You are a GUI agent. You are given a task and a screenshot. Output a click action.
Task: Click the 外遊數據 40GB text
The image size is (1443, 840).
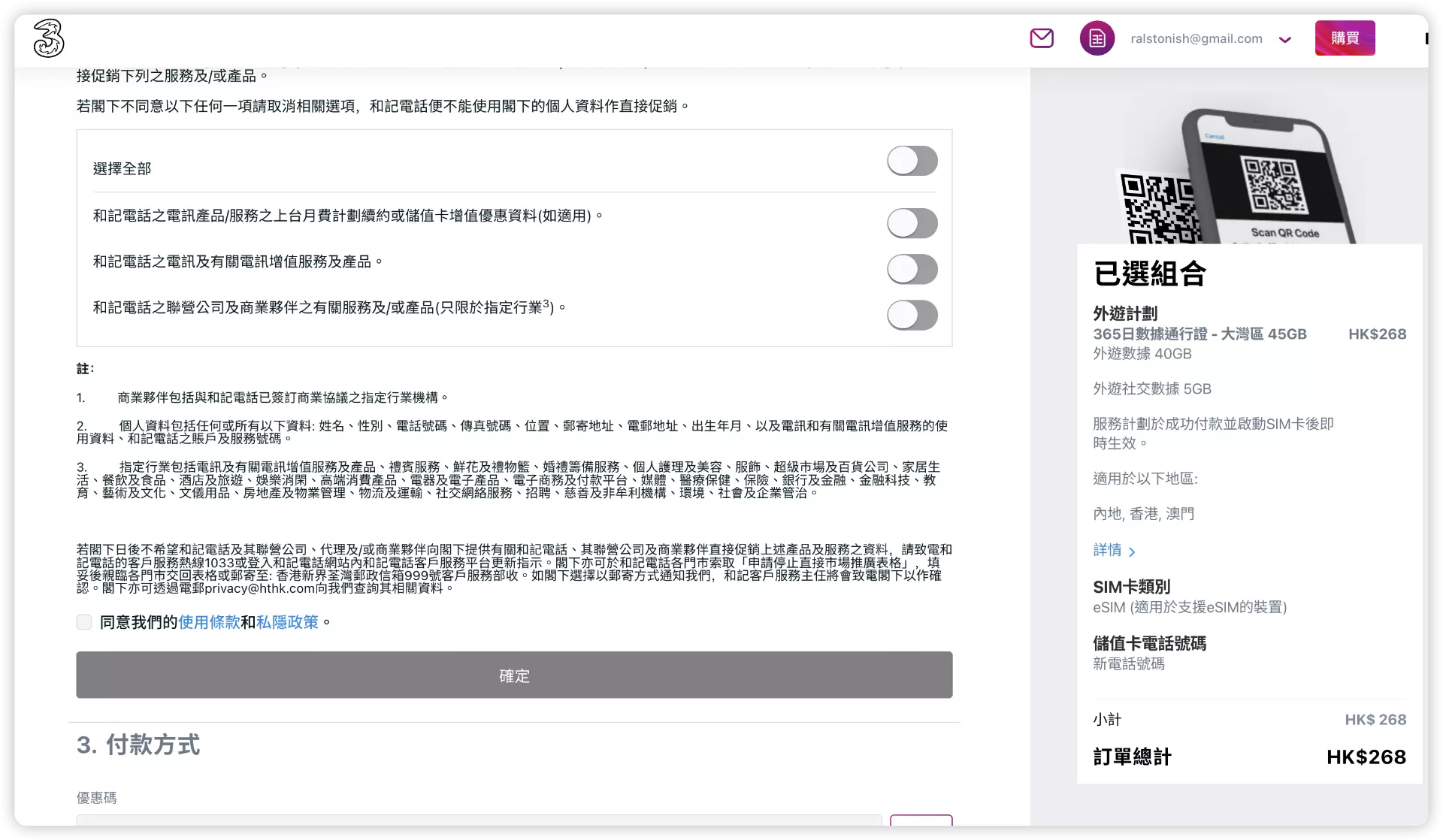point(1142,353)
